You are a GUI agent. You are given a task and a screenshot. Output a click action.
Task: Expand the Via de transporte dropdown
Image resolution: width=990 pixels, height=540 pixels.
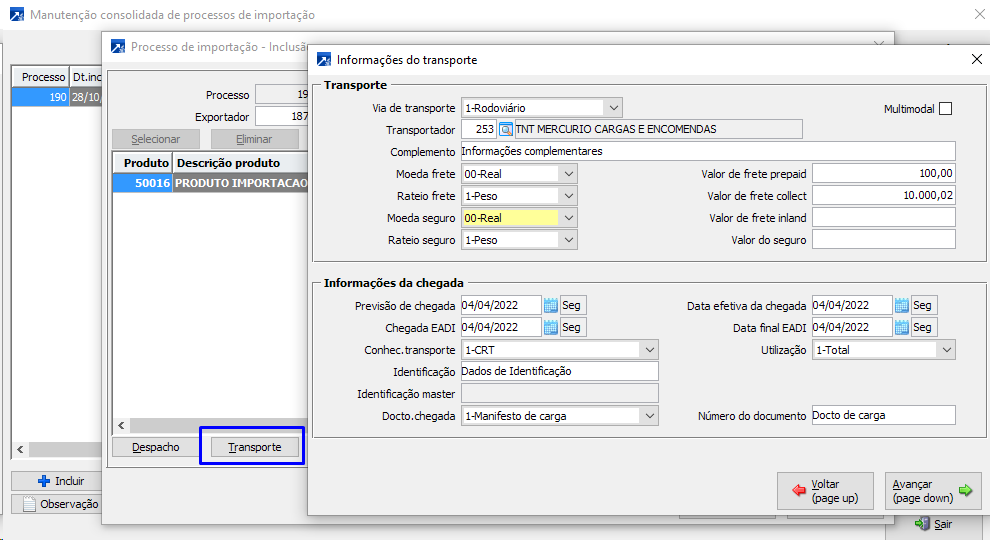(613, 108)
